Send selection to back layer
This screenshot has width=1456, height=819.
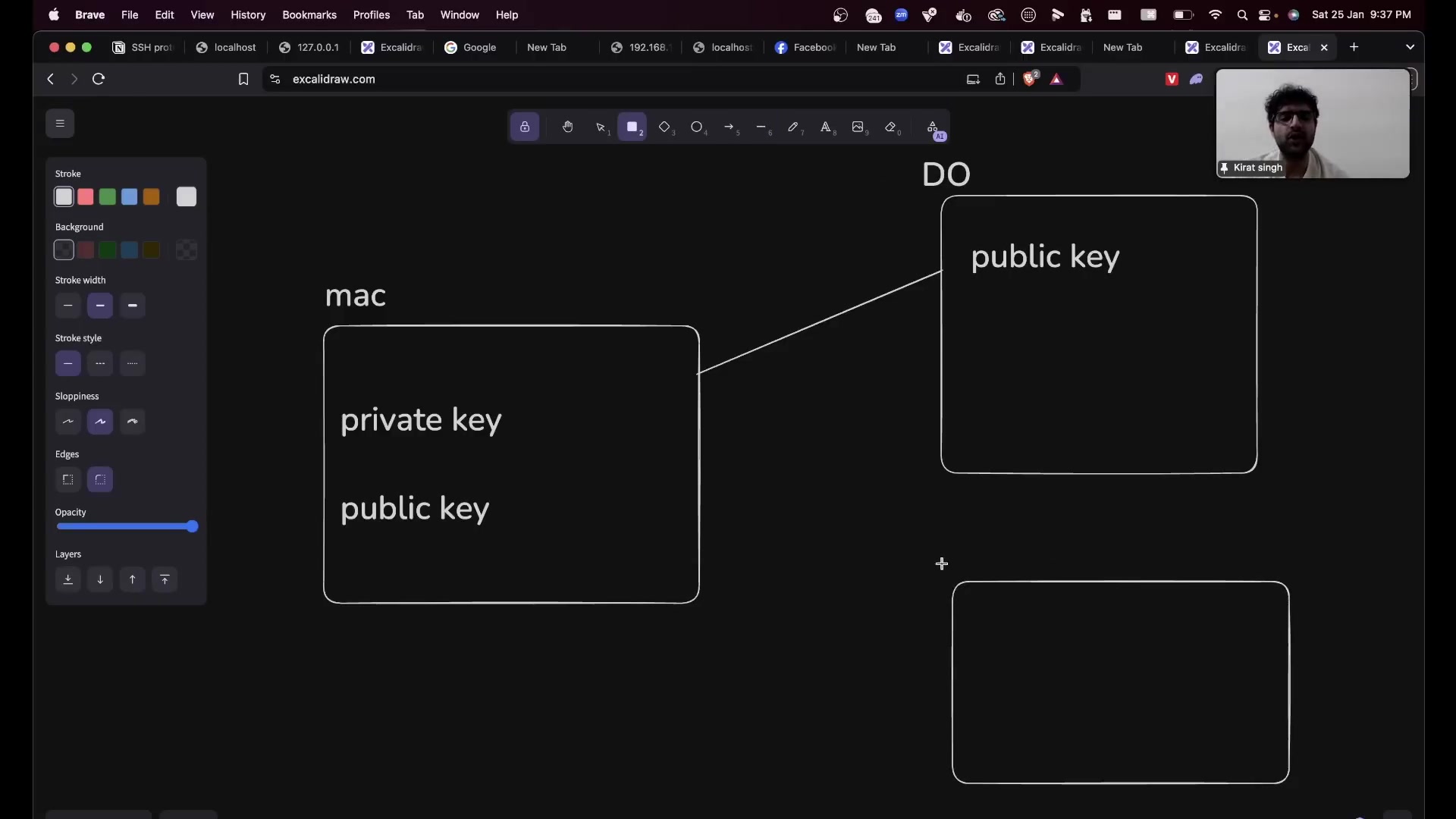[x=67, y=580]
